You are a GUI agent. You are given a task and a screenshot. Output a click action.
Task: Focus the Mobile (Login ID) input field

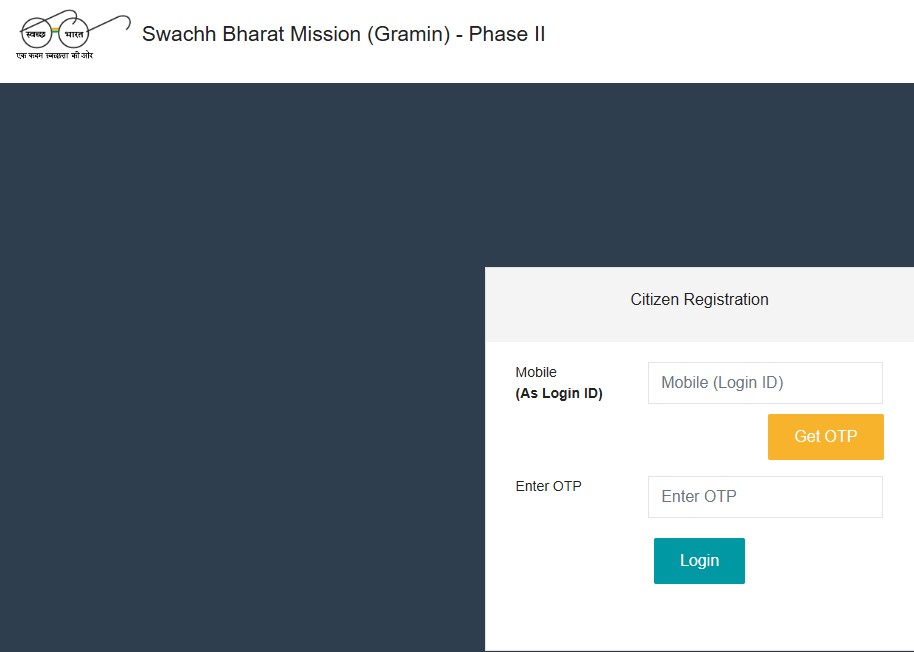(765, 383)
